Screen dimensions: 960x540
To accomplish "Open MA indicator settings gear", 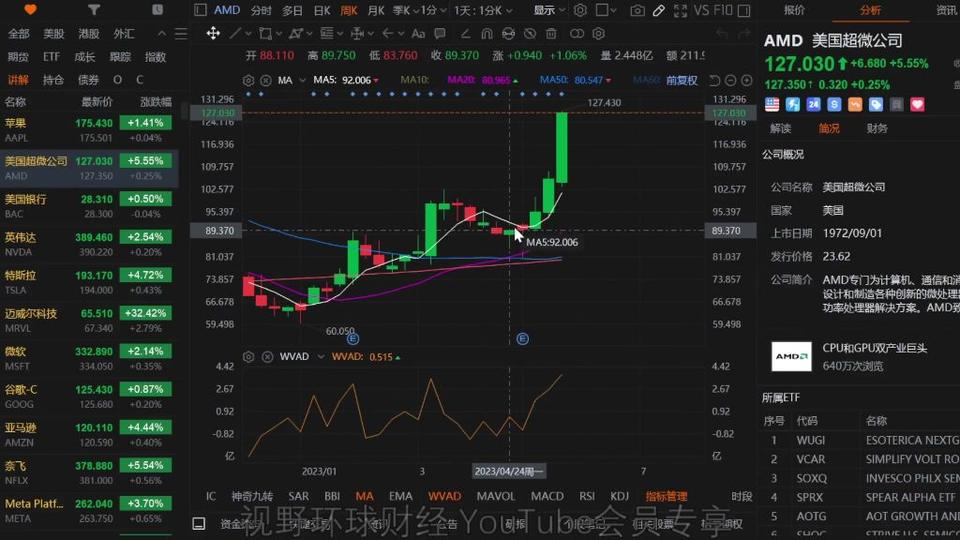I will tap(249, 80).
